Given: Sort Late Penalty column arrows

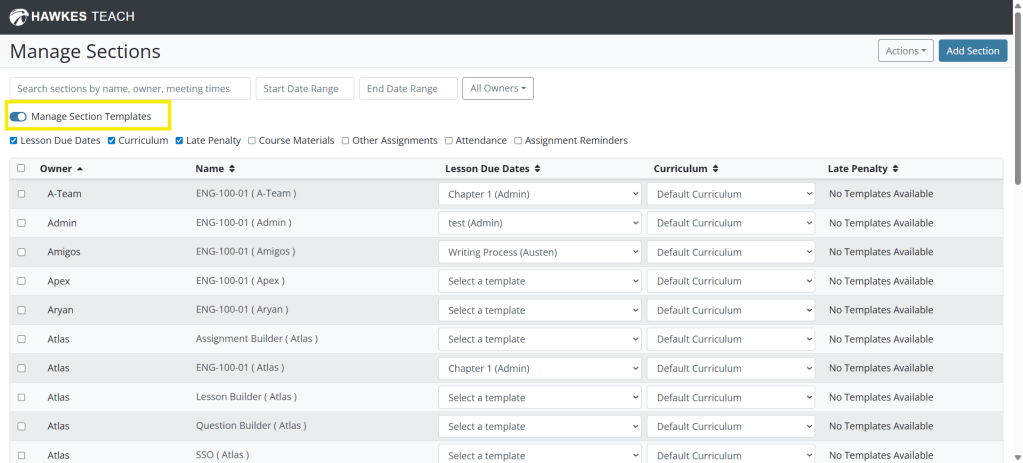Looking at the screenshot, I should click(x=895, y=169).
